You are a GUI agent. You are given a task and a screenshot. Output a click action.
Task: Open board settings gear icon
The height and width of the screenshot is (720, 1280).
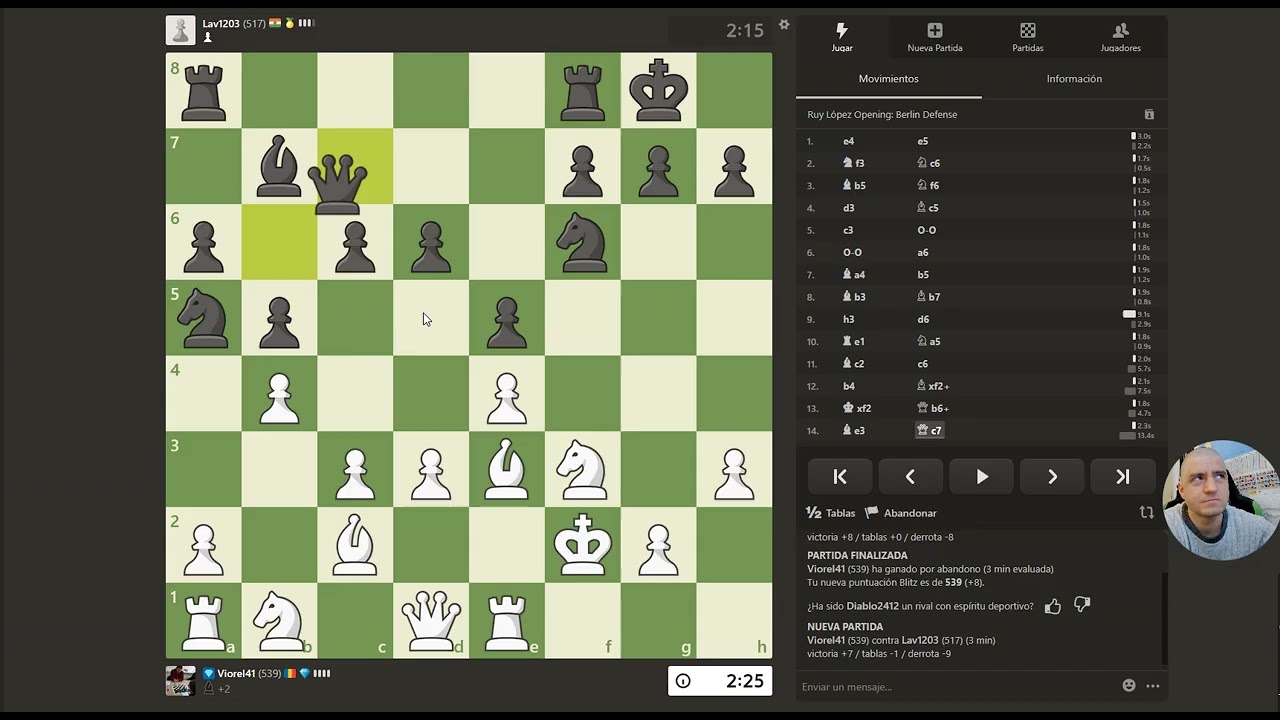pyautogui.click(x=784, y=25)
